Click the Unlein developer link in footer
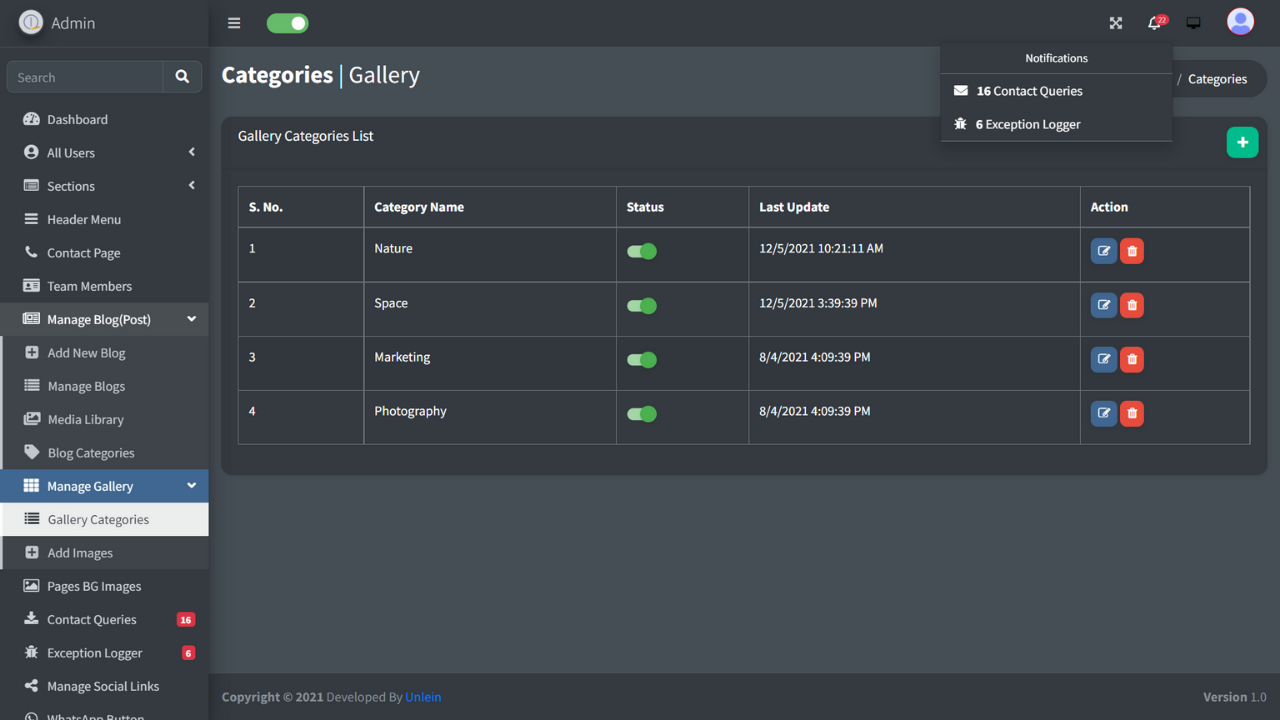 coord(423,696)
